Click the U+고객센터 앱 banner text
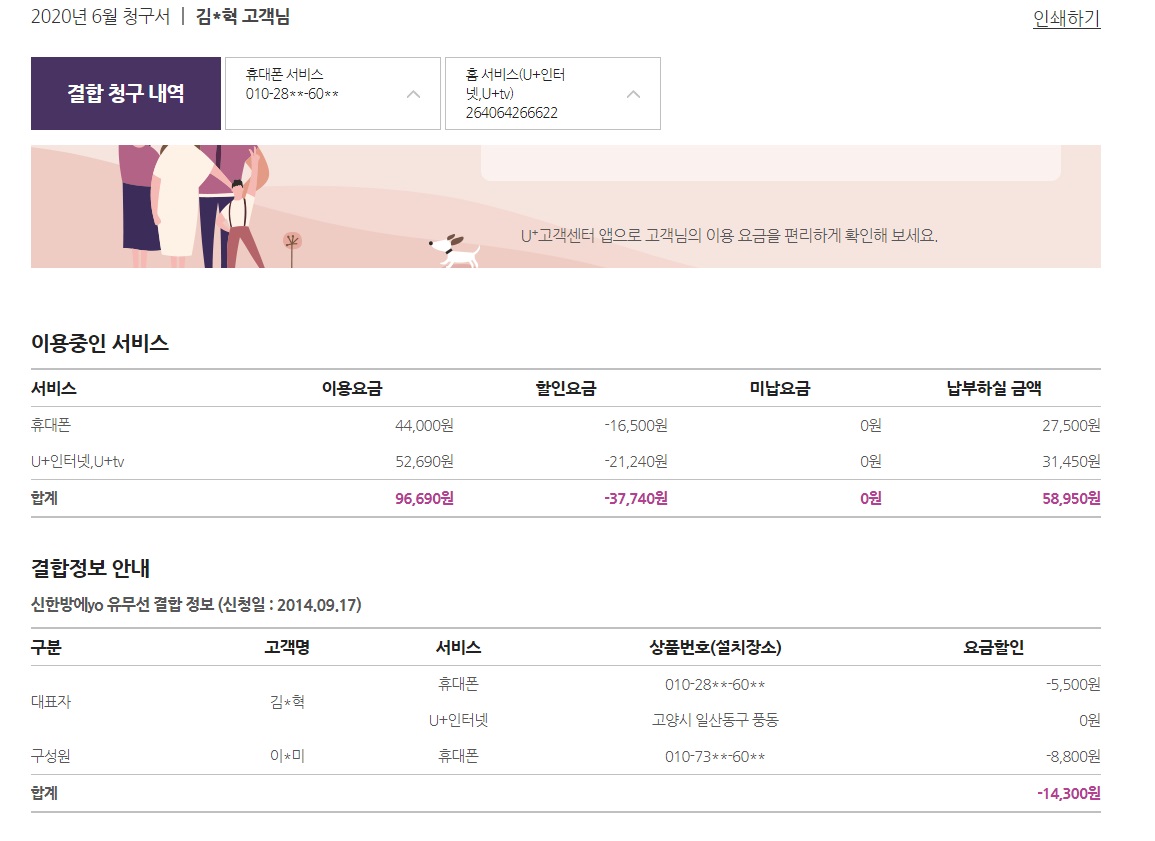The height and width of the screenshot is (841, 1155). 729,236
